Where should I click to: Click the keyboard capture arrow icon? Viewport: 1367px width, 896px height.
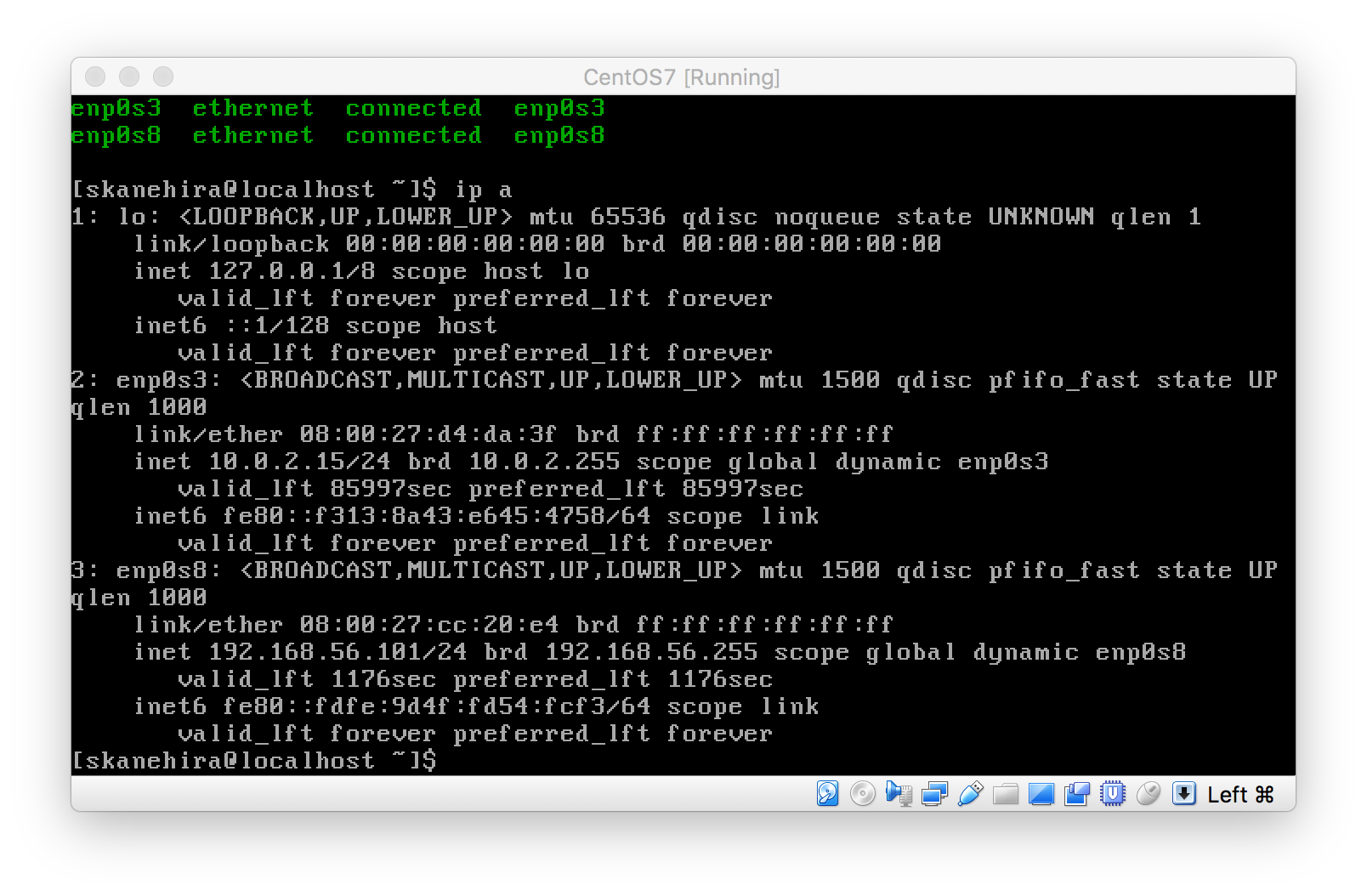coord(1183,793)
